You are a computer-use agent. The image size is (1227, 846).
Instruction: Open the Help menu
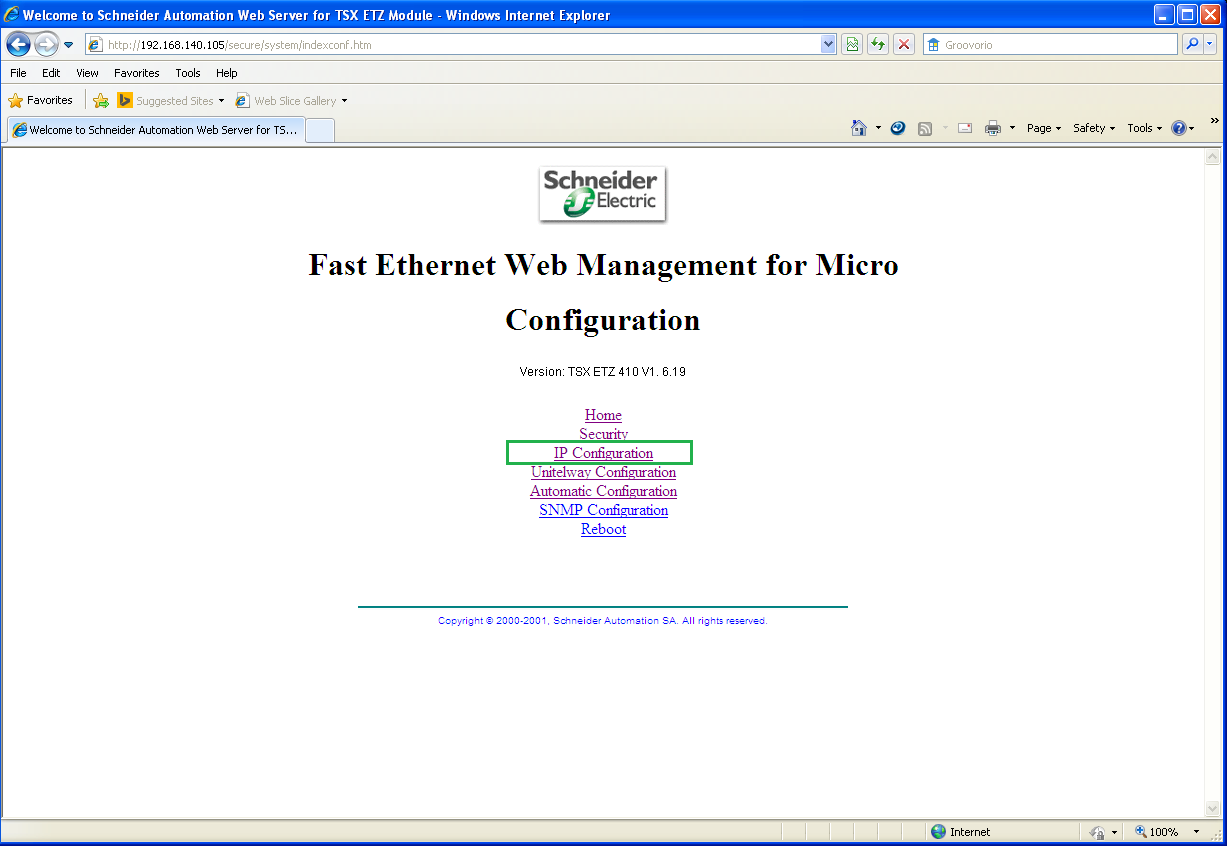(x=227, y=73)
